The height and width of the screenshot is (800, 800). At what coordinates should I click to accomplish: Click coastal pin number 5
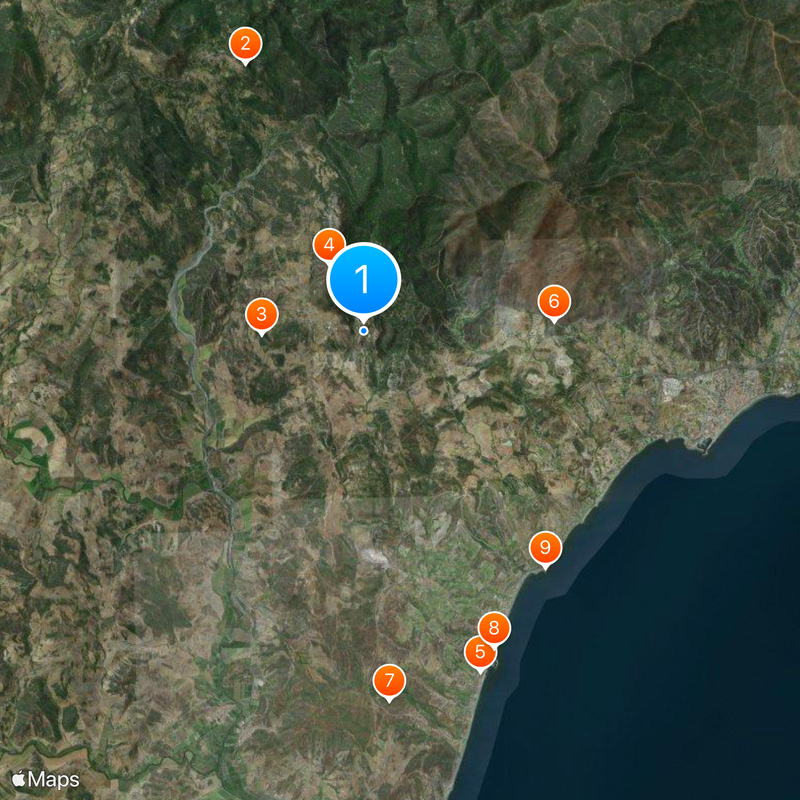coord(480,650)
